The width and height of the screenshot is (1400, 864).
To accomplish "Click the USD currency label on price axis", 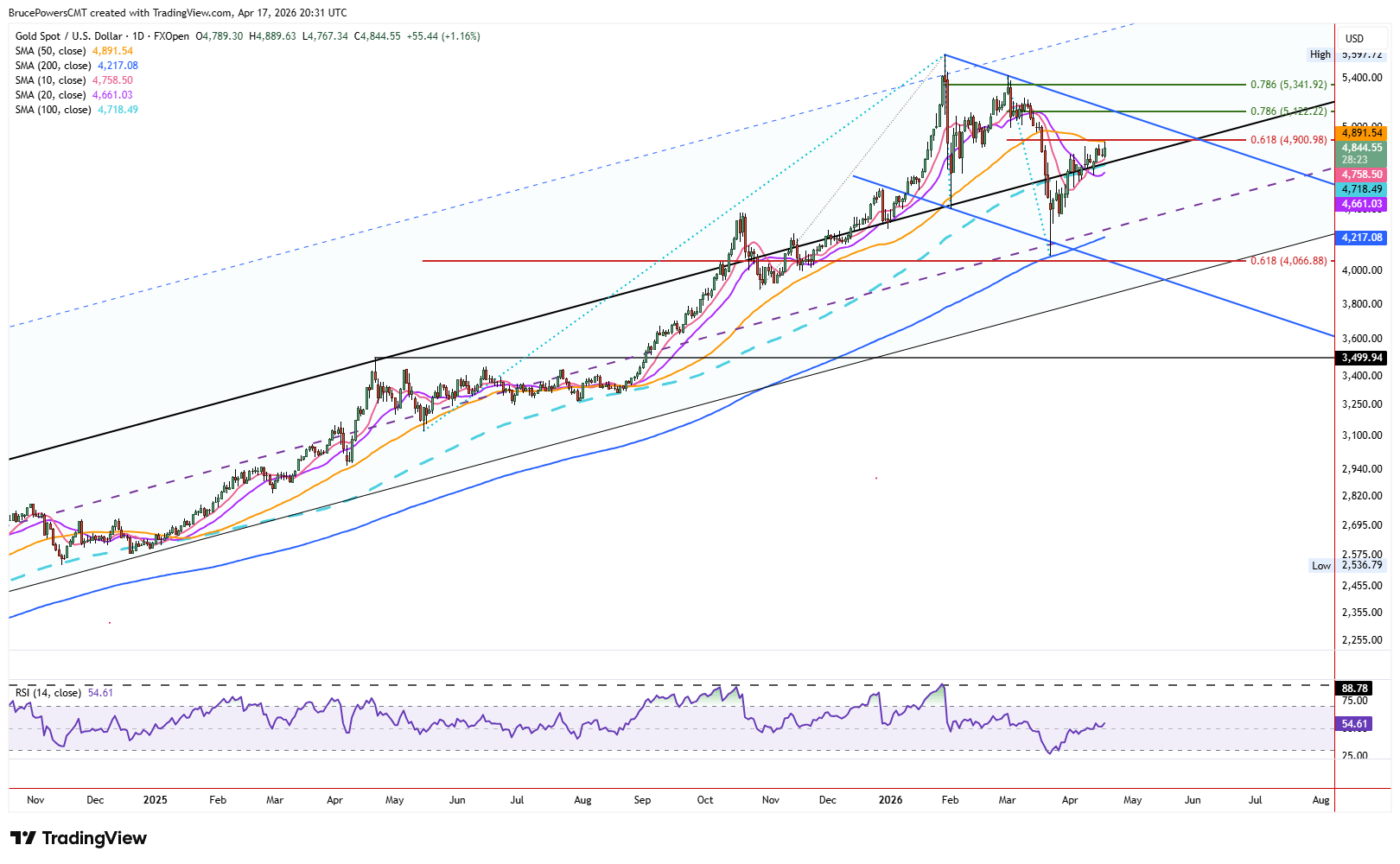I will 1354,39.
